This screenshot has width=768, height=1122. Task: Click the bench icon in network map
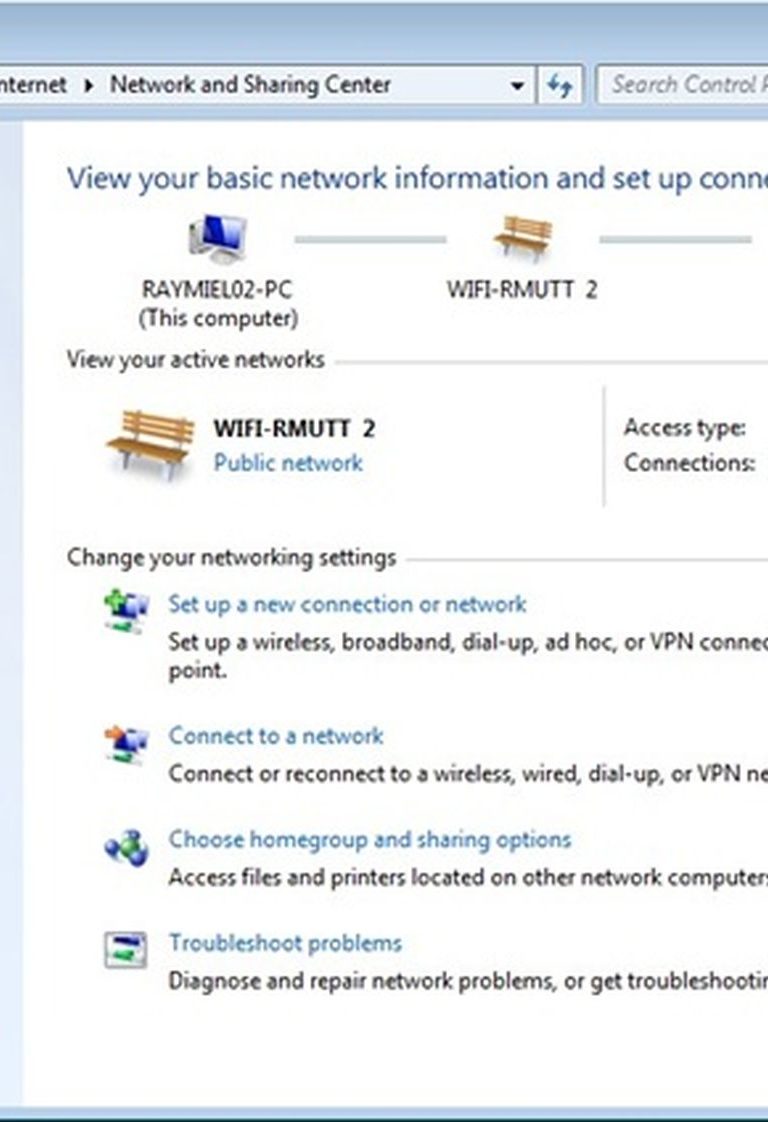(x=523, y=238)
